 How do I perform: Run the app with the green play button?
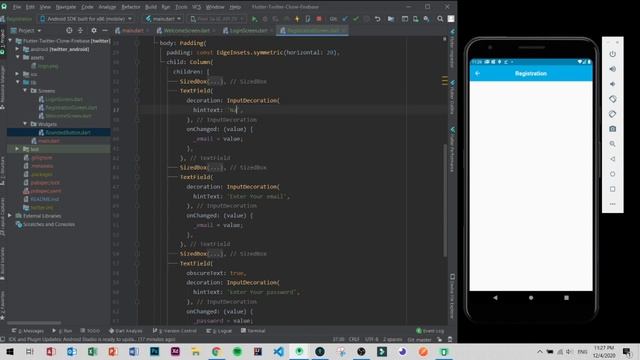point(254,19)
